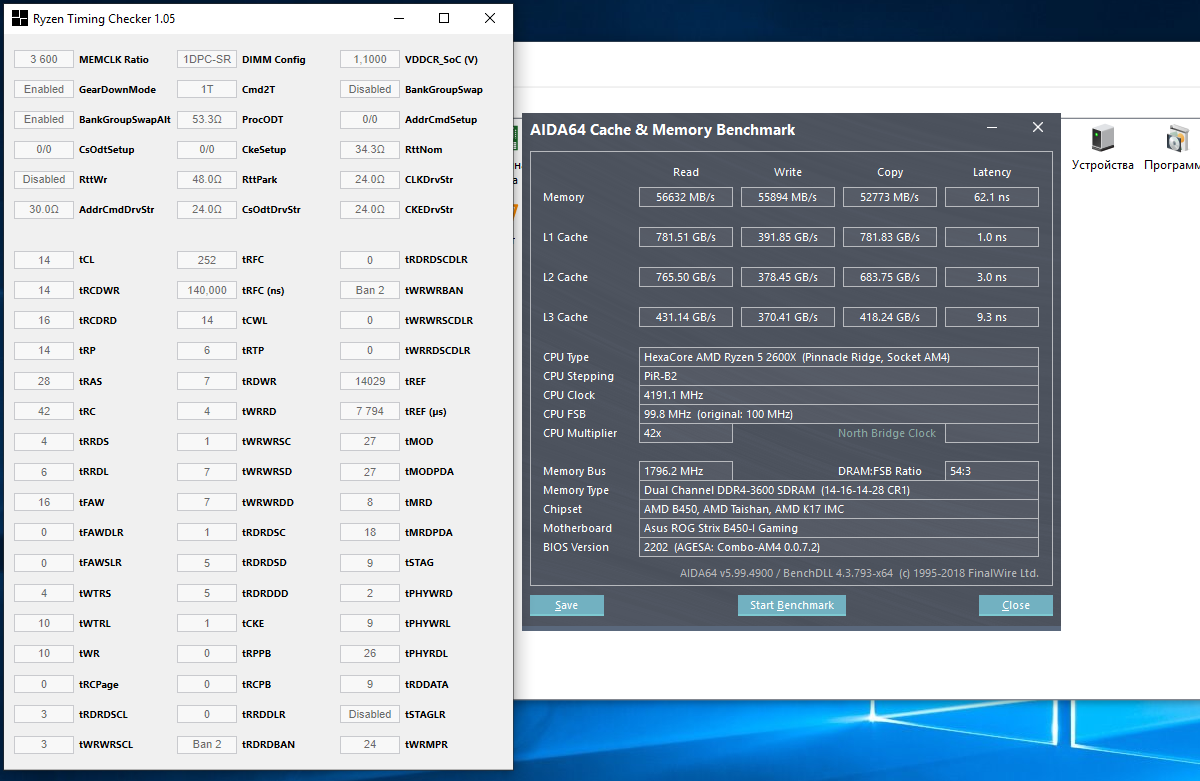
Task: Click the L3 Cache Copy 418.24 GB/s value
Action: pos(890,317)
